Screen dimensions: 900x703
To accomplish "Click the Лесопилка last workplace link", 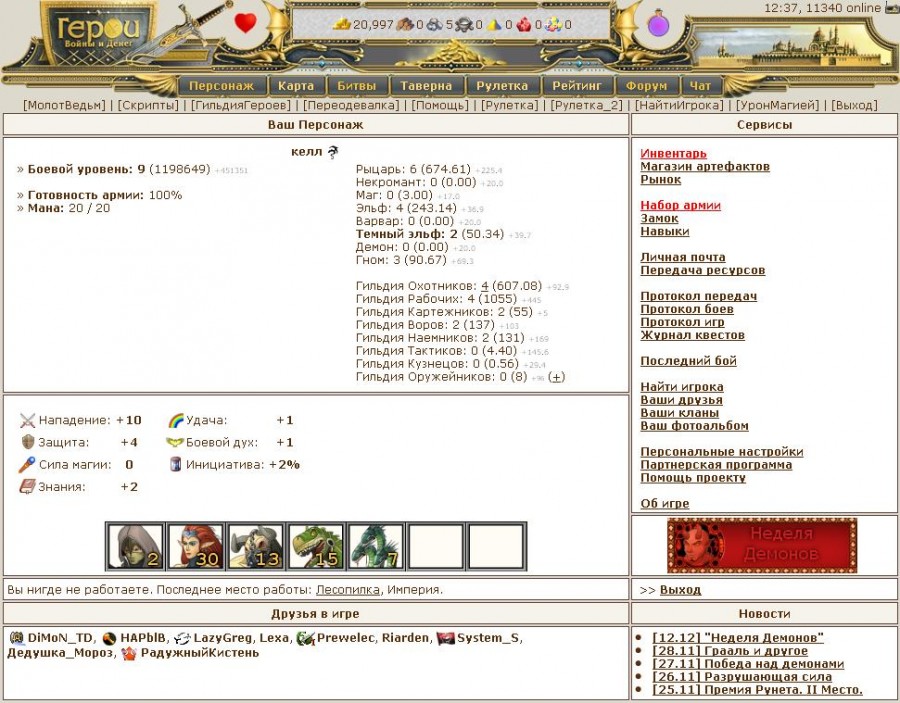I will point(347,590).
